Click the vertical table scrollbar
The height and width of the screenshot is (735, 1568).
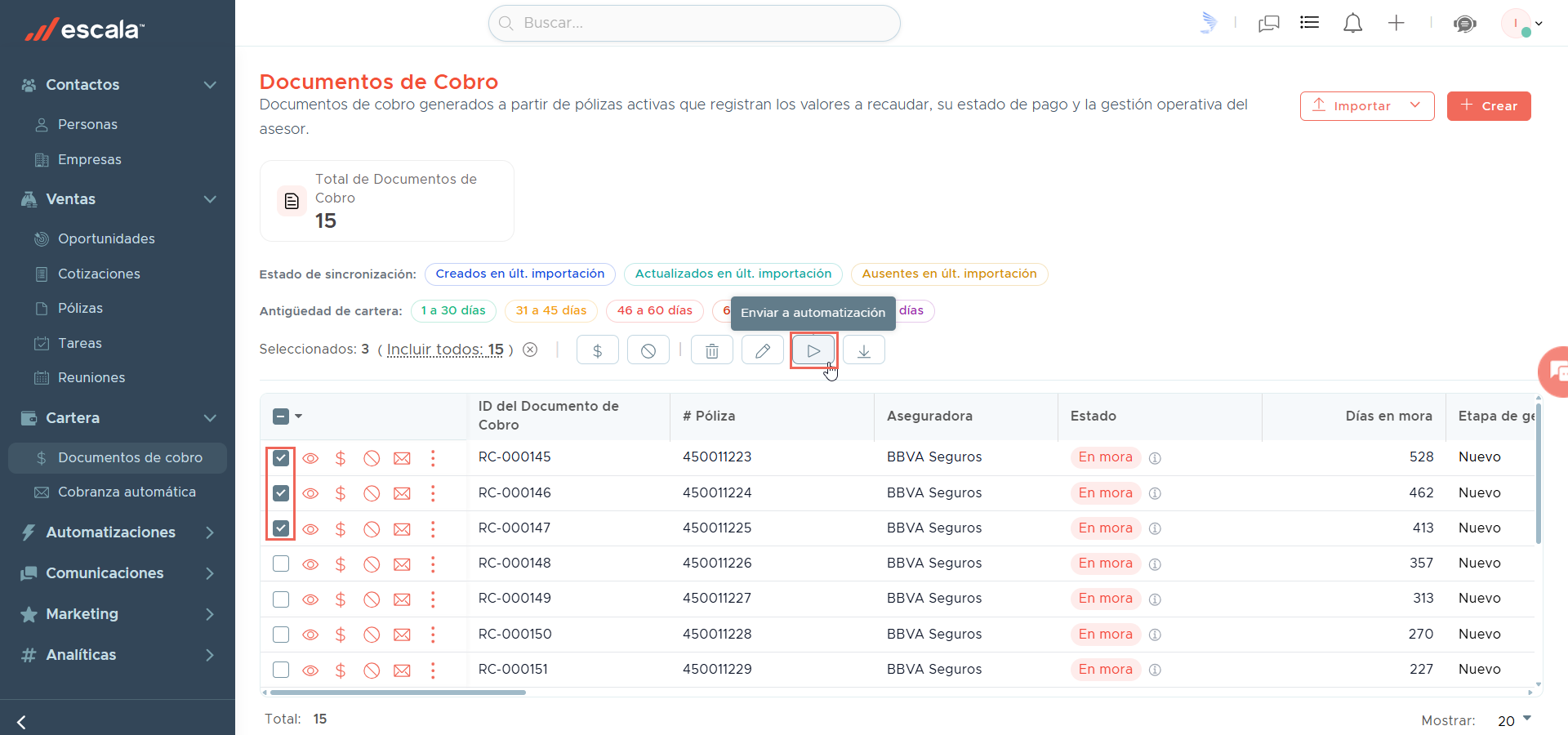pyautogui.click(x=1539, y=474)
